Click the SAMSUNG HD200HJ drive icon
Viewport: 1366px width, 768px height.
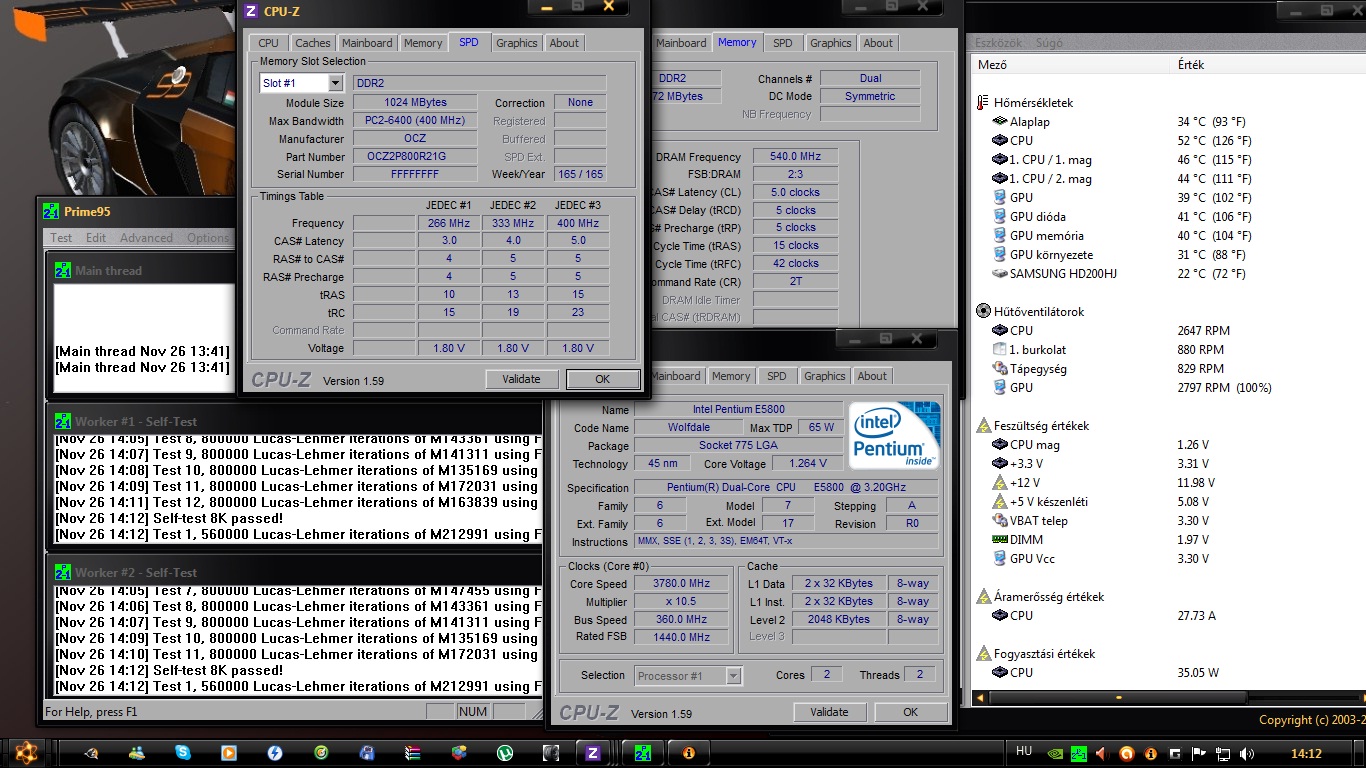pos(1000,273)
